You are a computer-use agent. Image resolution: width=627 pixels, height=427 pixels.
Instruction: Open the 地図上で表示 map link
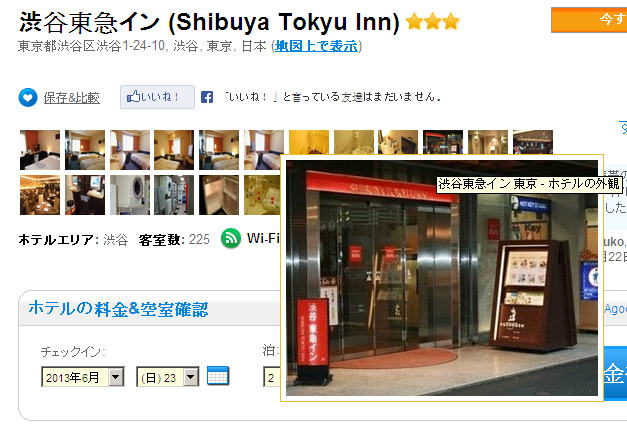(x=316, y=46)
